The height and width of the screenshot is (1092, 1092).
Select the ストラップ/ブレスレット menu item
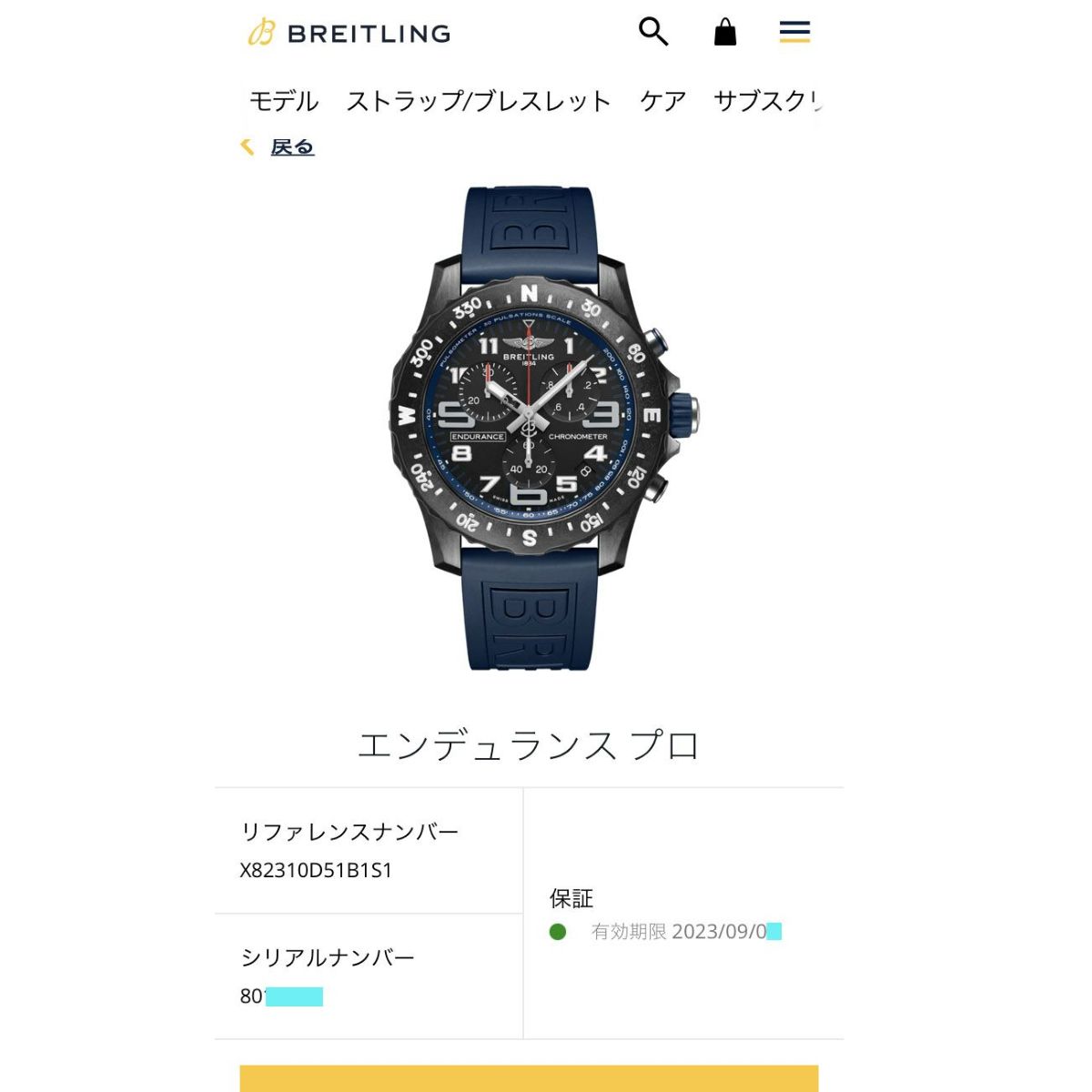pos(478,101)
